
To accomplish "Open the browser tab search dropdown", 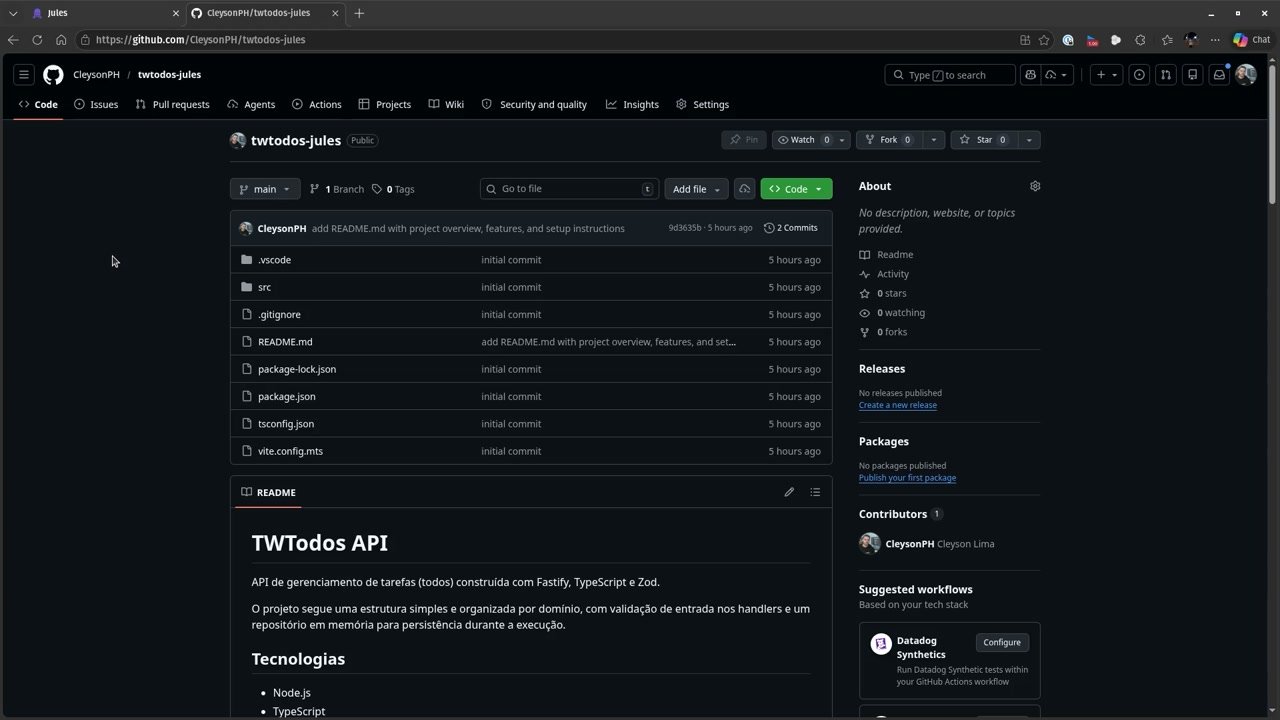I will click(13, 13).
